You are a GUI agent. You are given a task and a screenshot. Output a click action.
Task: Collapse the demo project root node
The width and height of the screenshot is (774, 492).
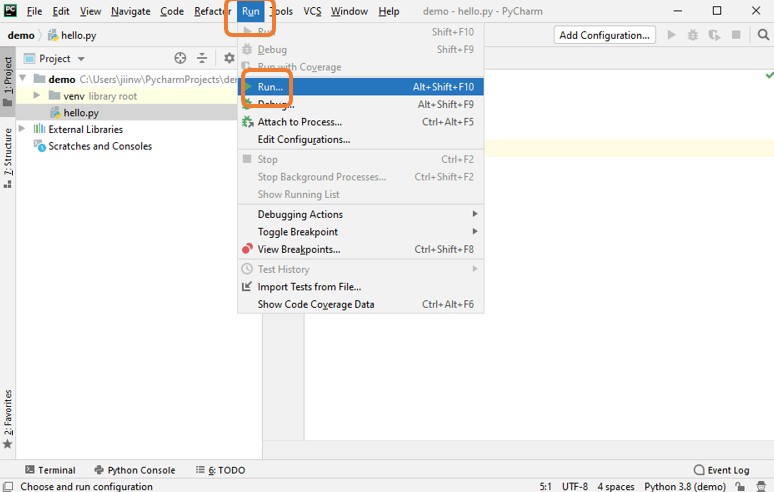[23, 78]
